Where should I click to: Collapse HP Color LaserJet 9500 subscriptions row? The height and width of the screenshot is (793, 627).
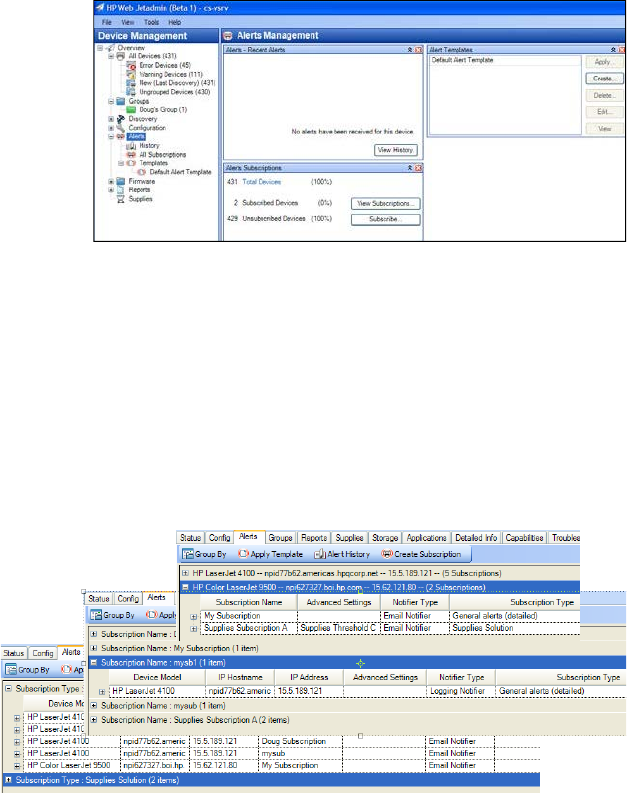[x=186, y=588]
